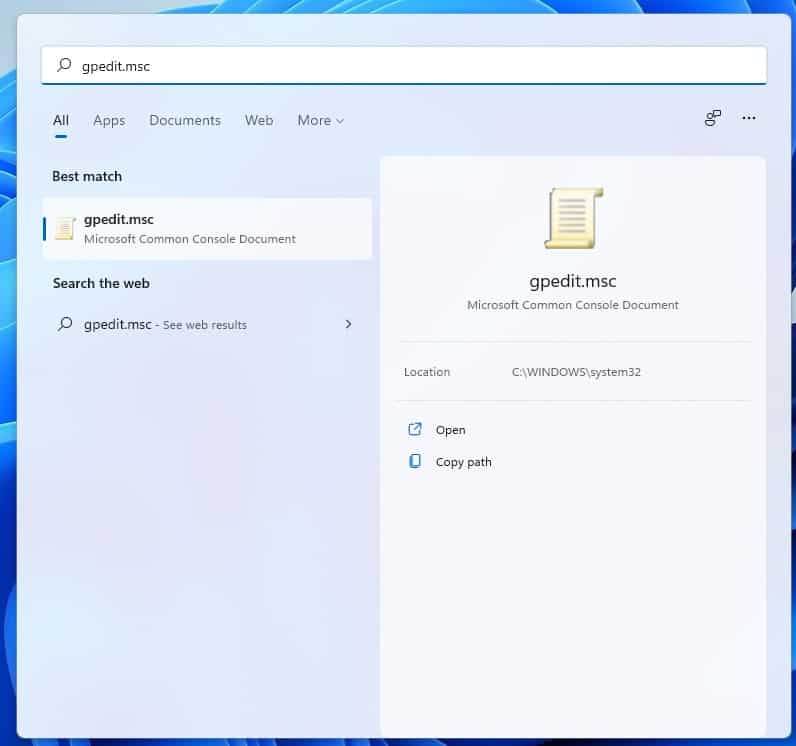This screenshot has width=796, height=746.
Task: Click the Open icon in the preview pane
Action: pyautogui.click(x=415, y=429)
